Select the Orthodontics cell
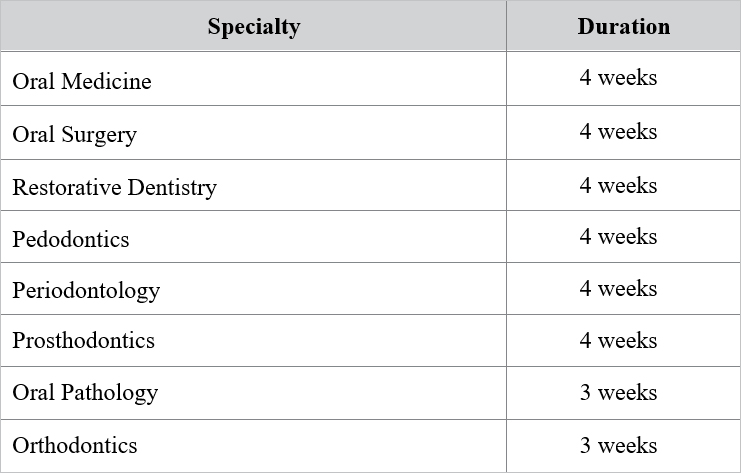Image resolution: width=741 pixels, height=473 pixels. click(x=253, y=446)
